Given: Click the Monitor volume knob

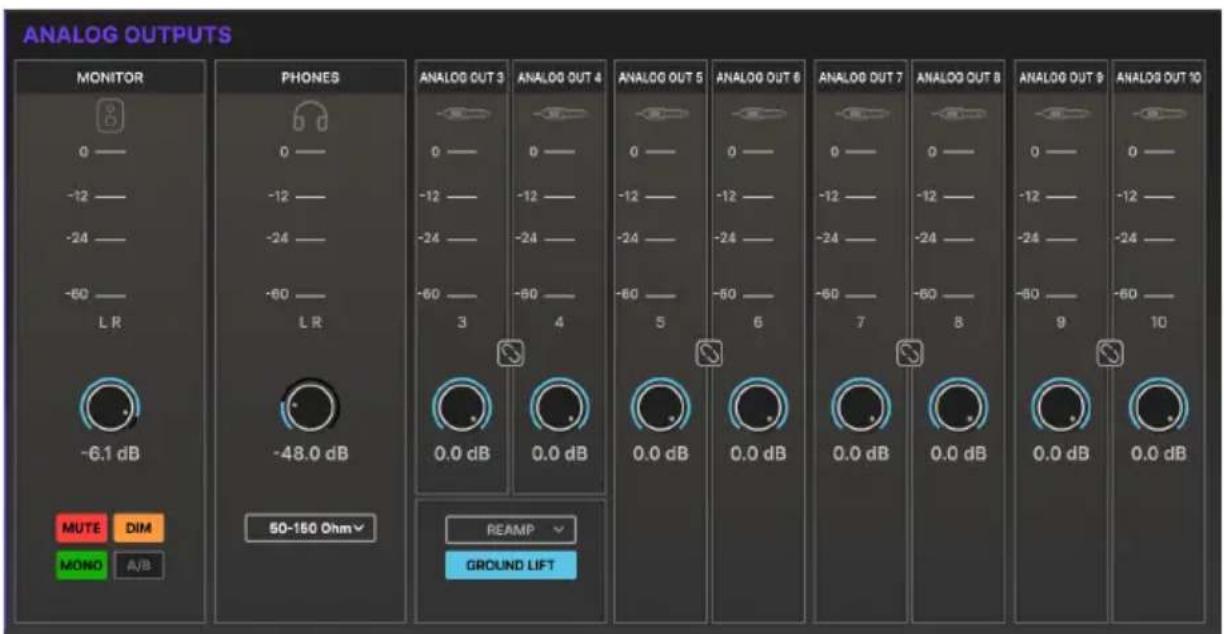Looking at the screenshot, I should [x=110, y=407].
